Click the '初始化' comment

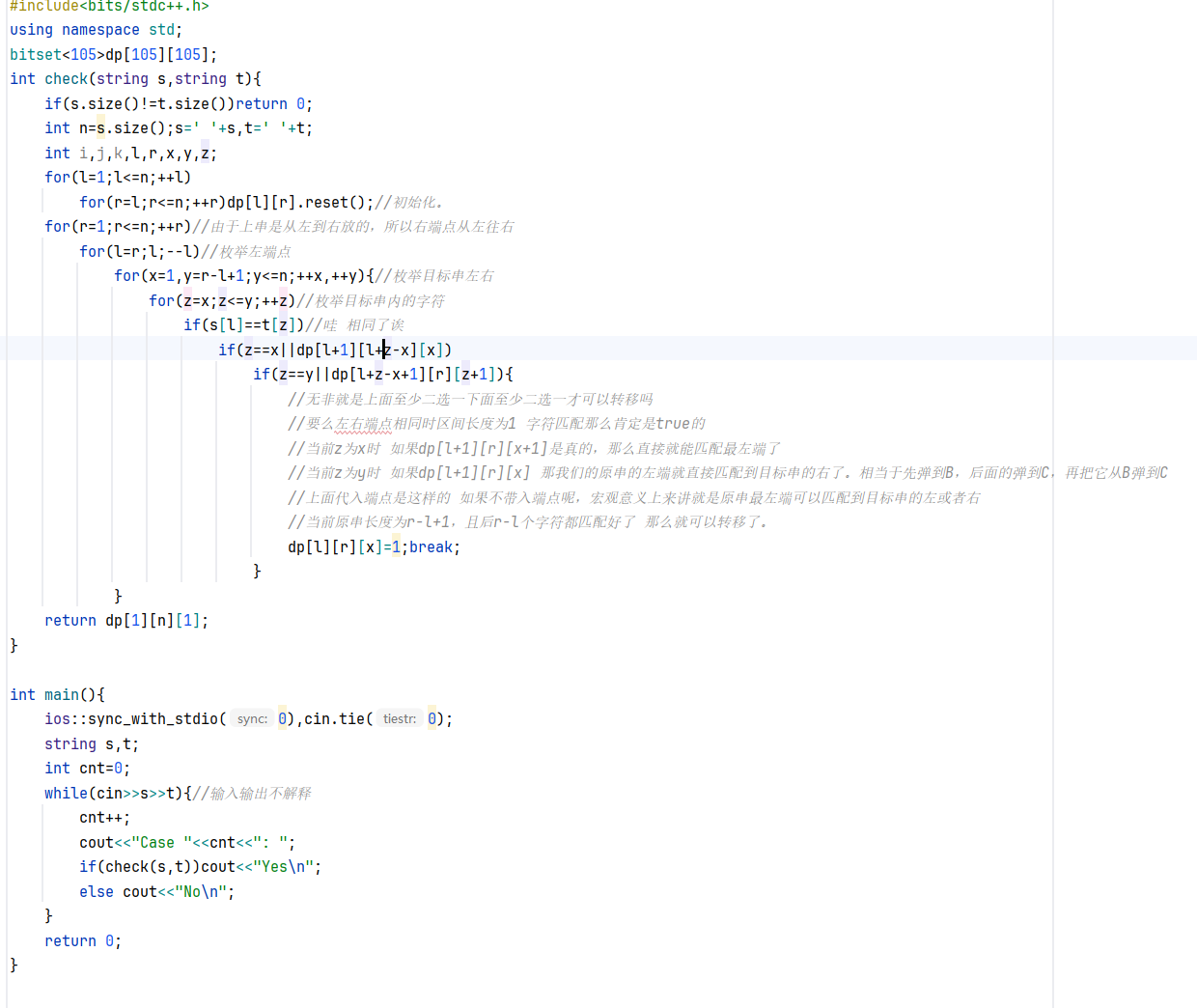coord(416,203)
